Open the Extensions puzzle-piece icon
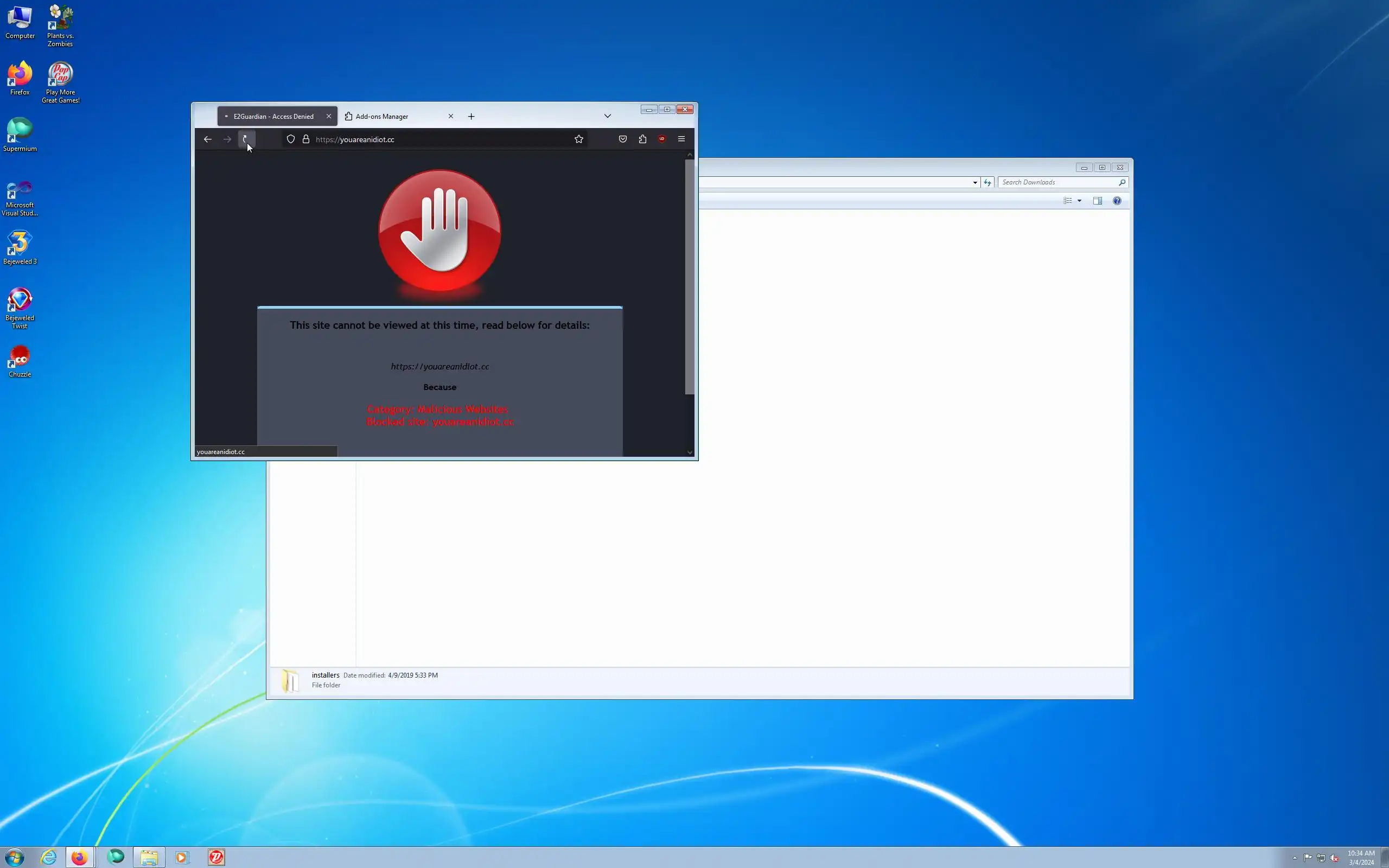The width and height of the screenshot is (1389, 868). tap(642, 139)
